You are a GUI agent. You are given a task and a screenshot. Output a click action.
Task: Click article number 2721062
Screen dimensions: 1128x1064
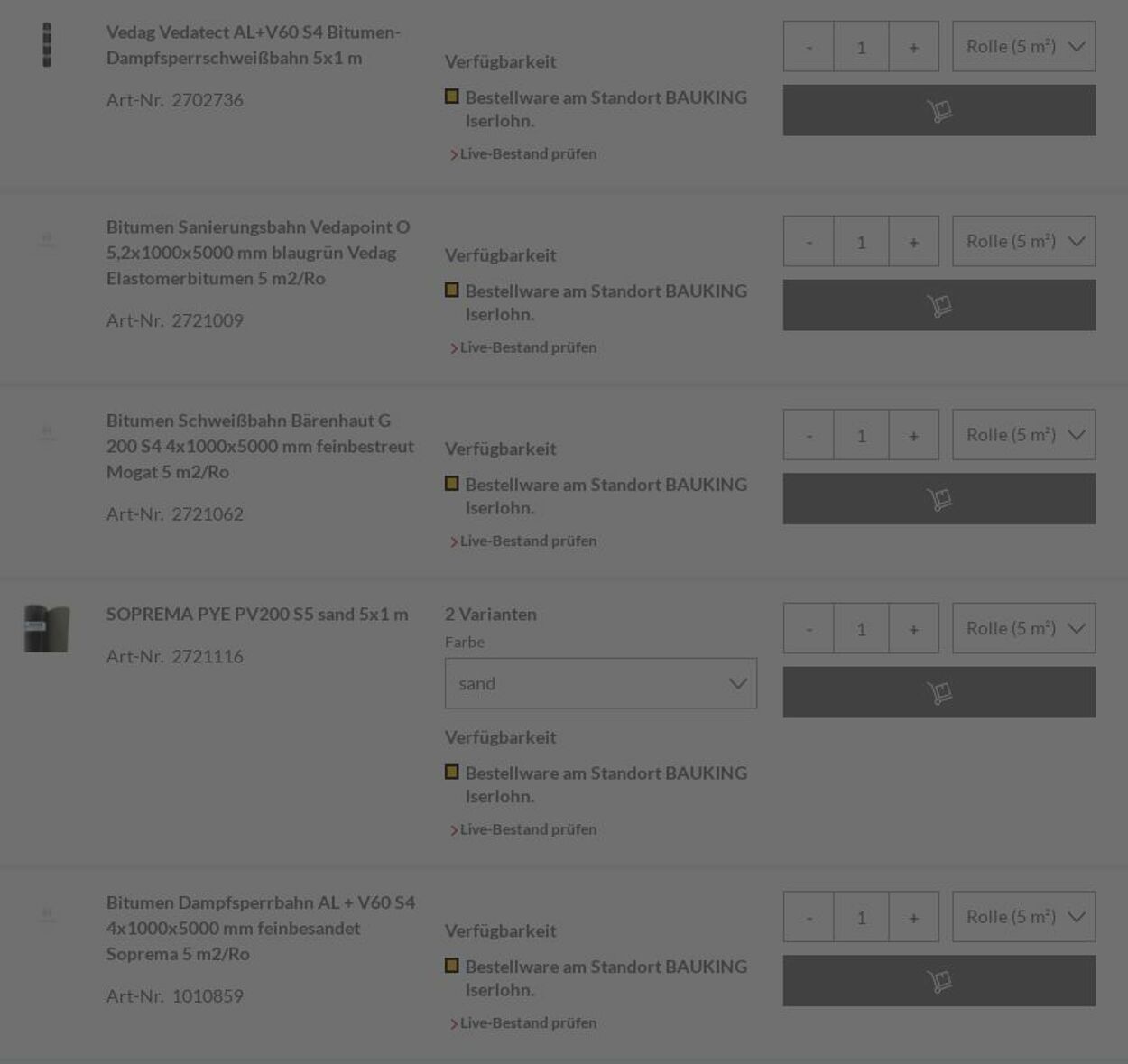click(208, 514)
